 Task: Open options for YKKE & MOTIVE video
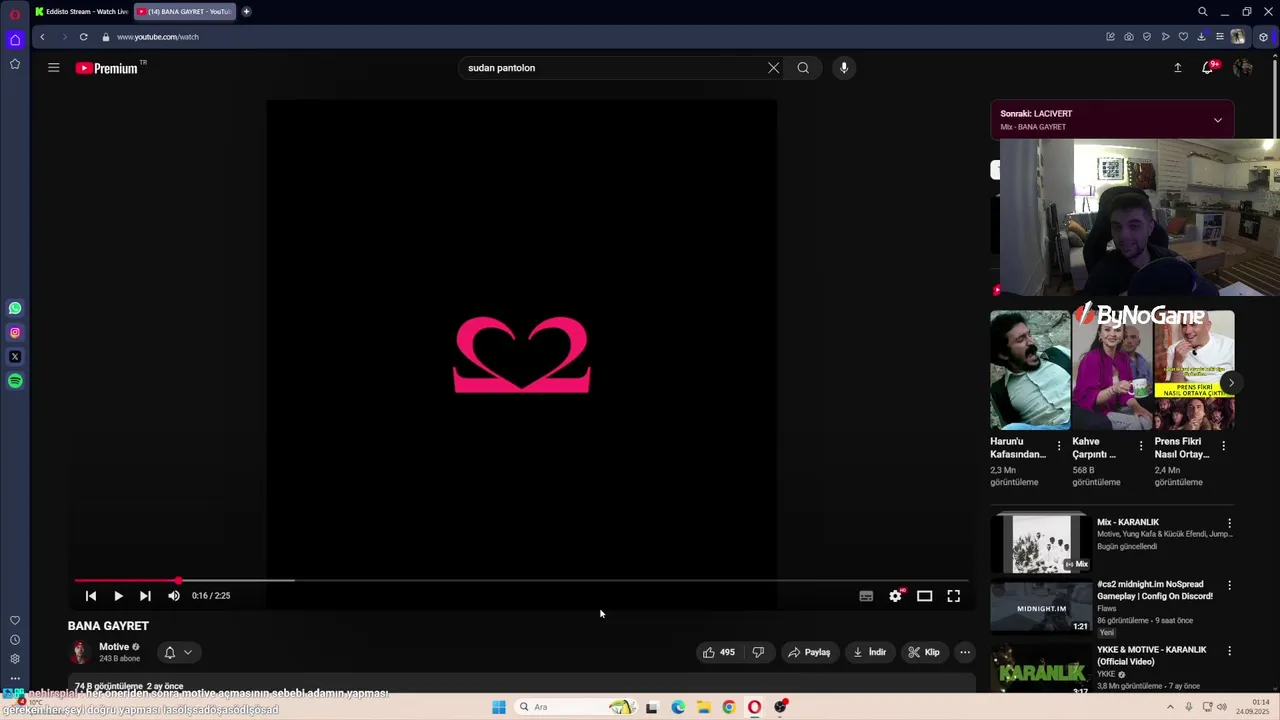point(1230,651)
